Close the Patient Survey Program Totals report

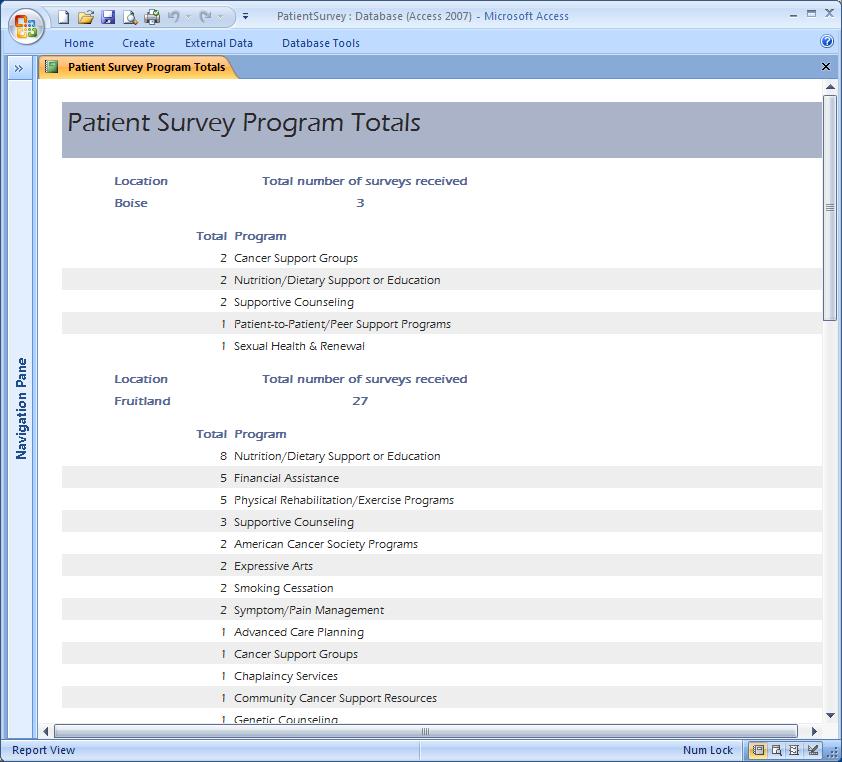pos(826,67)
